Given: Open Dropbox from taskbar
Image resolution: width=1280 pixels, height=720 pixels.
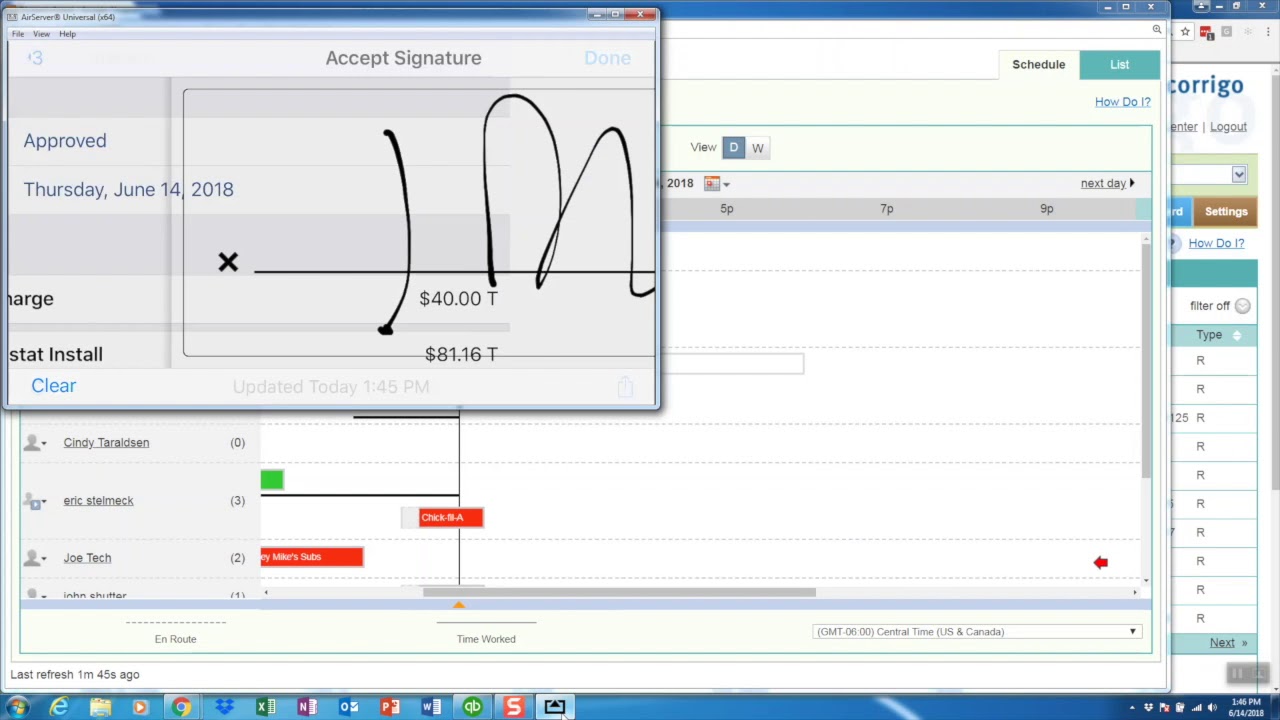Looking at the screenshot, I should point(224,707).
